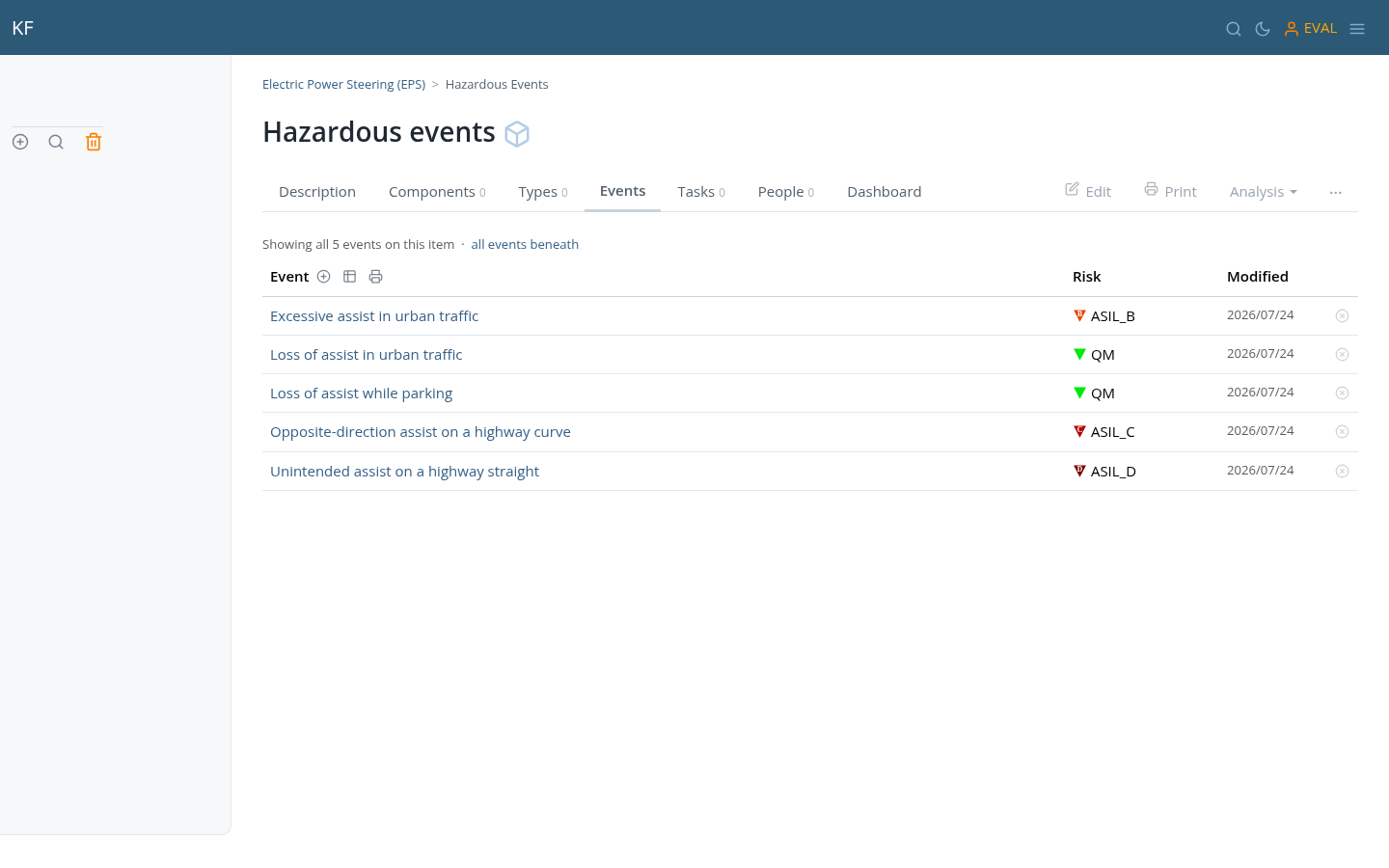Open 'Loss of assist in urban traffic' event

click(x=367, y=355)
